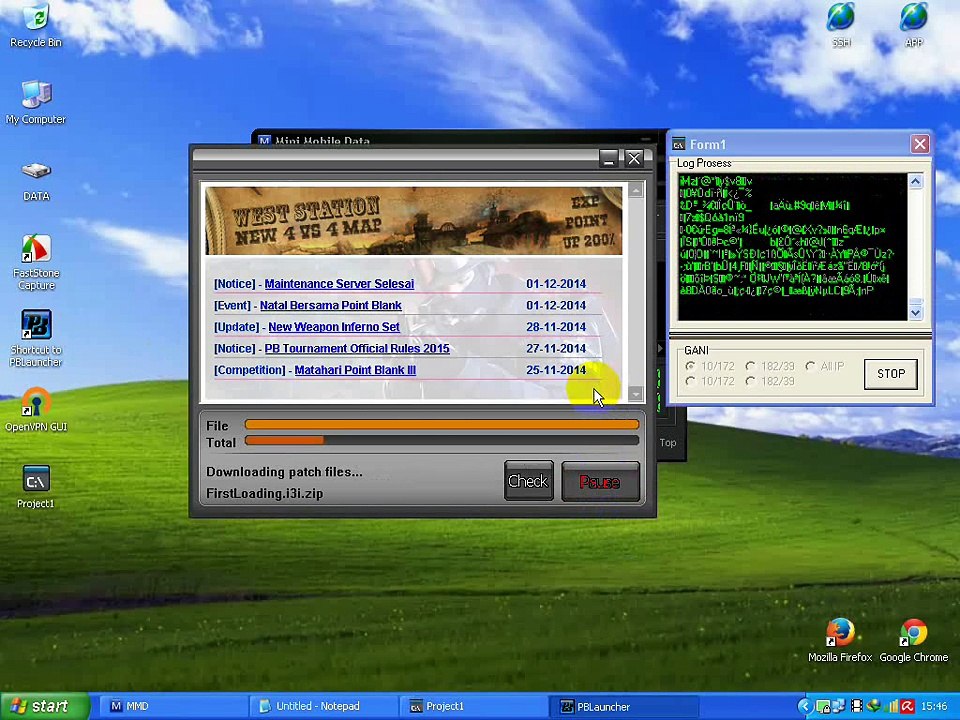
Task: Click the OpenVPN locked-monitor tray icon
Action: pyautogui.click(x=822, y=707)
